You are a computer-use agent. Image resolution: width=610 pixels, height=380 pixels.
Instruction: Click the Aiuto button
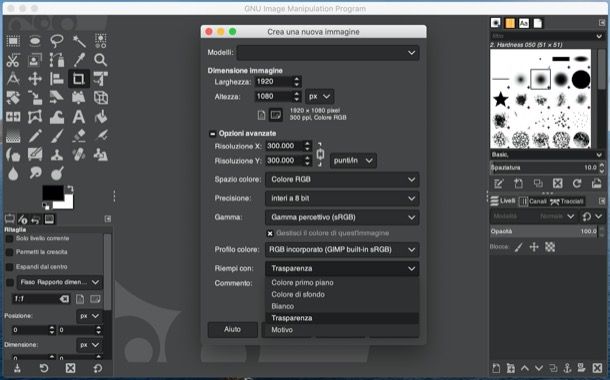[x=232, y=329]
